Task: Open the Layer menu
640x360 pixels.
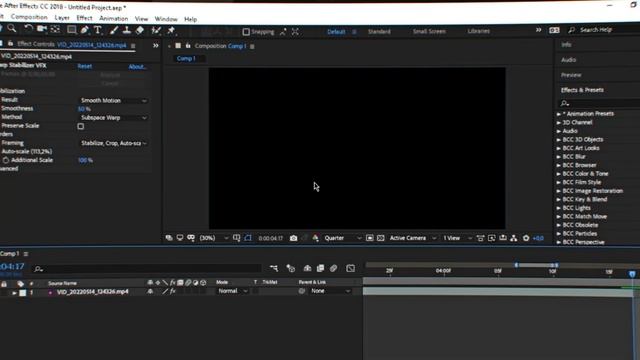Action: pos(62,18)
